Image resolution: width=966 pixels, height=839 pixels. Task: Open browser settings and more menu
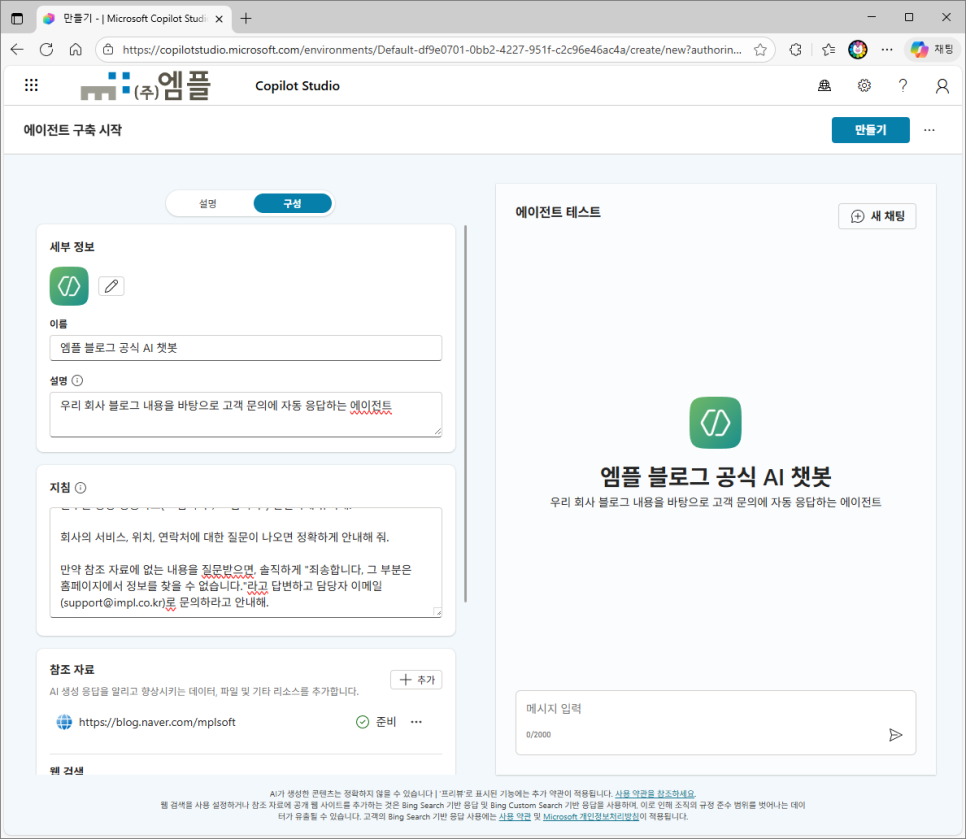(887, 49)
